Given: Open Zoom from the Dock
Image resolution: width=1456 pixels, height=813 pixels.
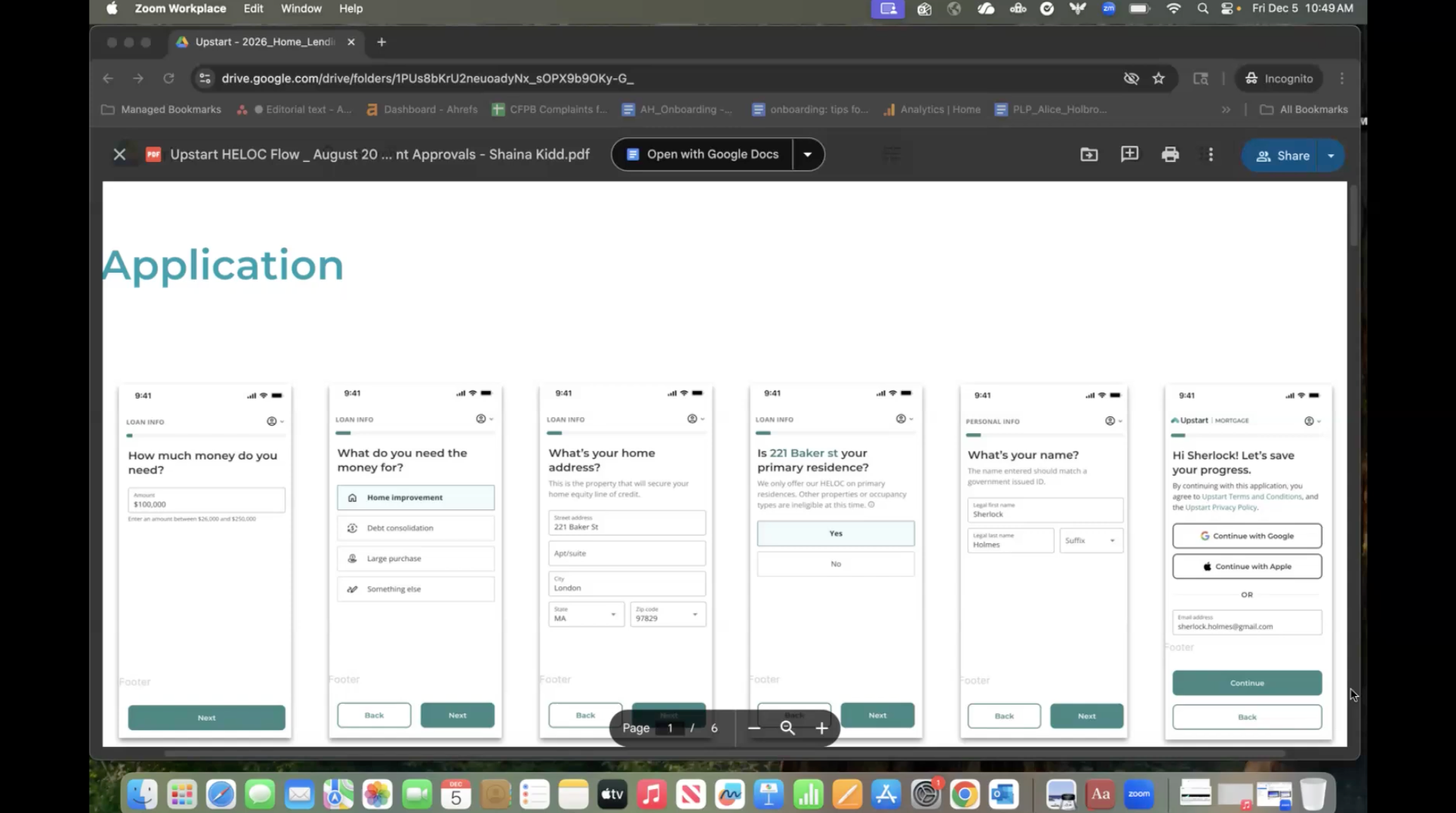Looking at the screenshot, I should pos(1139,794).
